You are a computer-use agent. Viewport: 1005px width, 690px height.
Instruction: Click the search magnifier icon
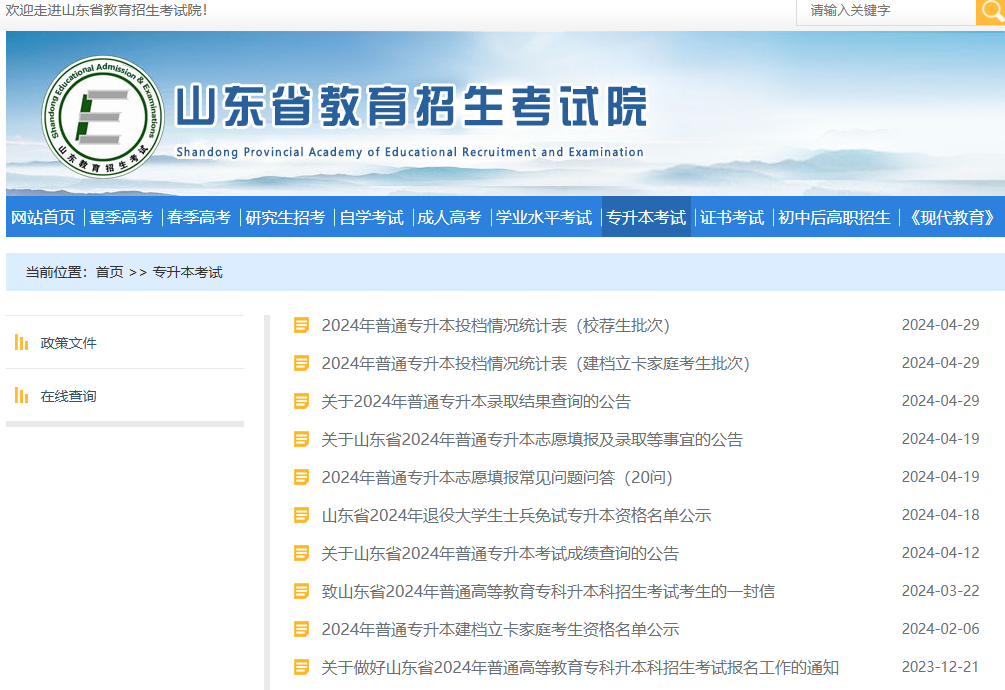pos(992,13)
